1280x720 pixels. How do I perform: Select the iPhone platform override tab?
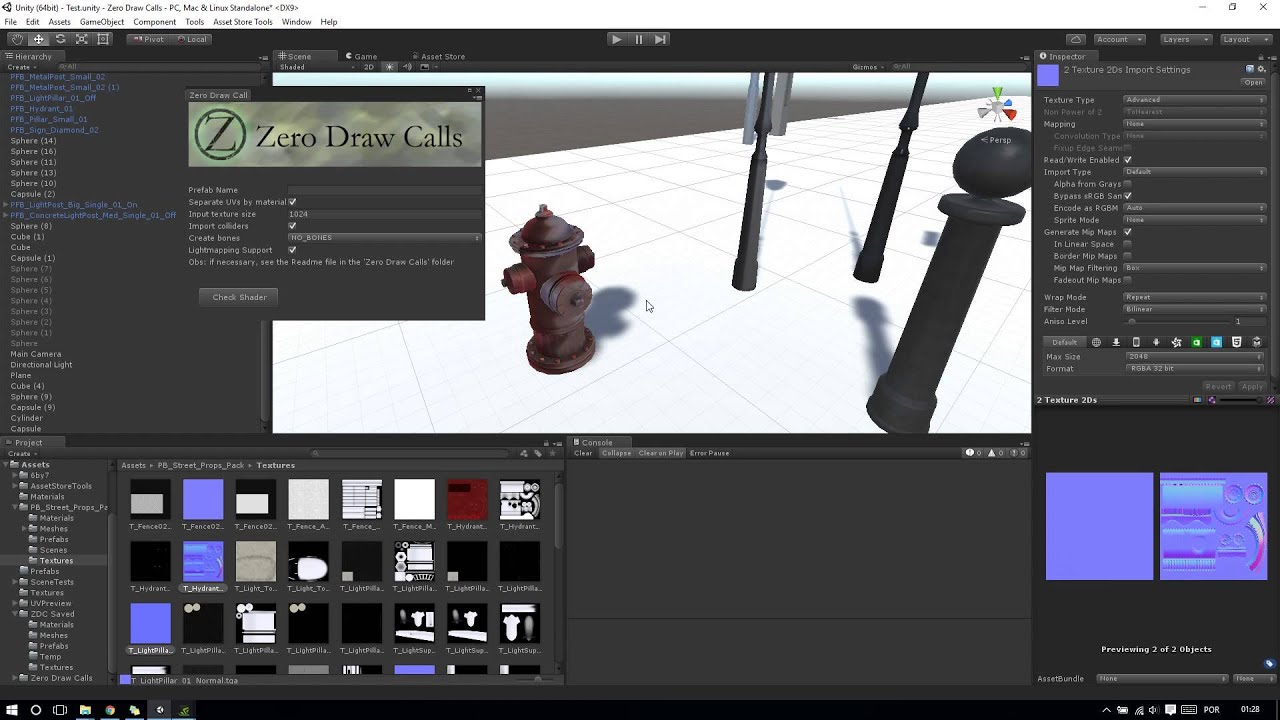click(x=1136, y=342)
